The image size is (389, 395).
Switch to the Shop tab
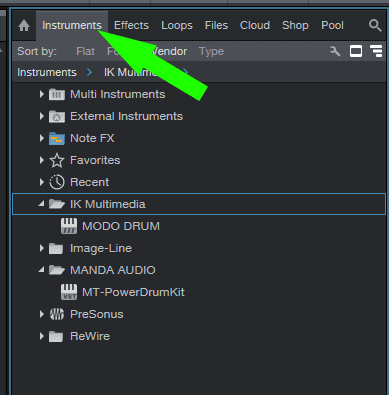pyautogui.click(x=295, y=25)
